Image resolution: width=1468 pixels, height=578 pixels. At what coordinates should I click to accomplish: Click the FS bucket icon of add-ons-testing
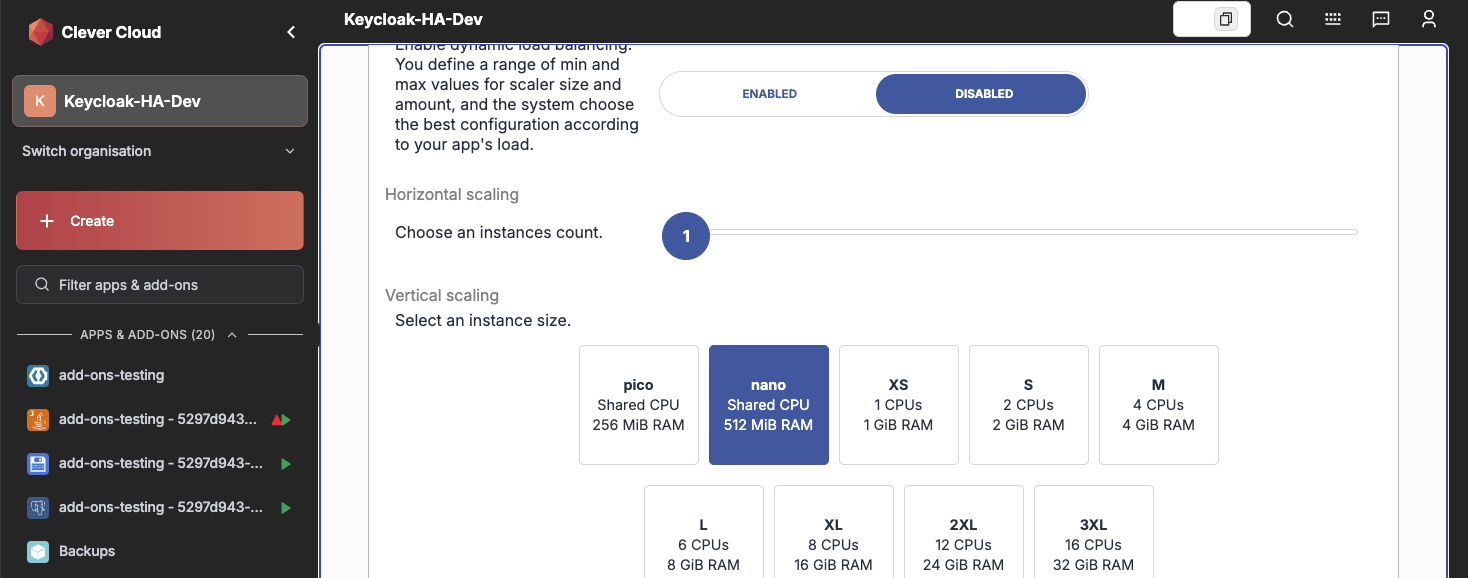point(38,464)
